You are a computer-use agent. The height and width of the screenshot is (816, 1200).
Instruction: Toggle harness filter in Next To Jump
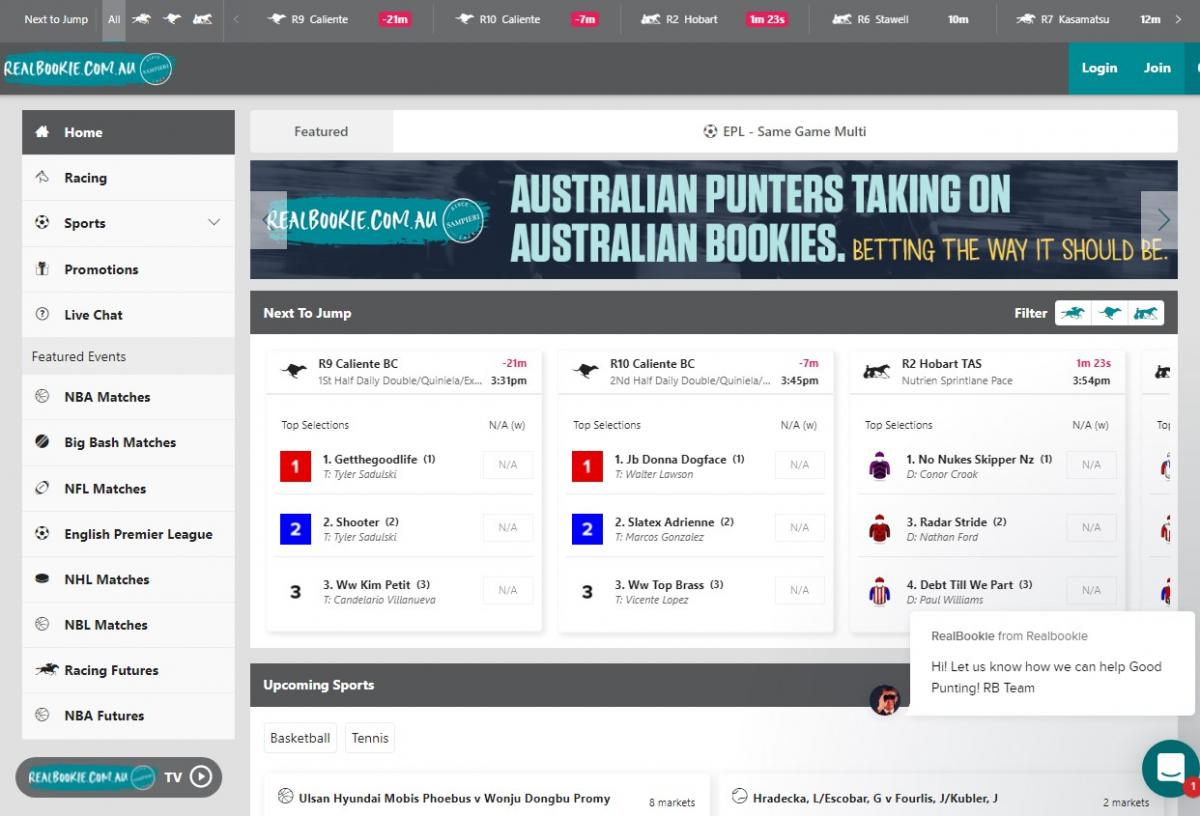1146,313
